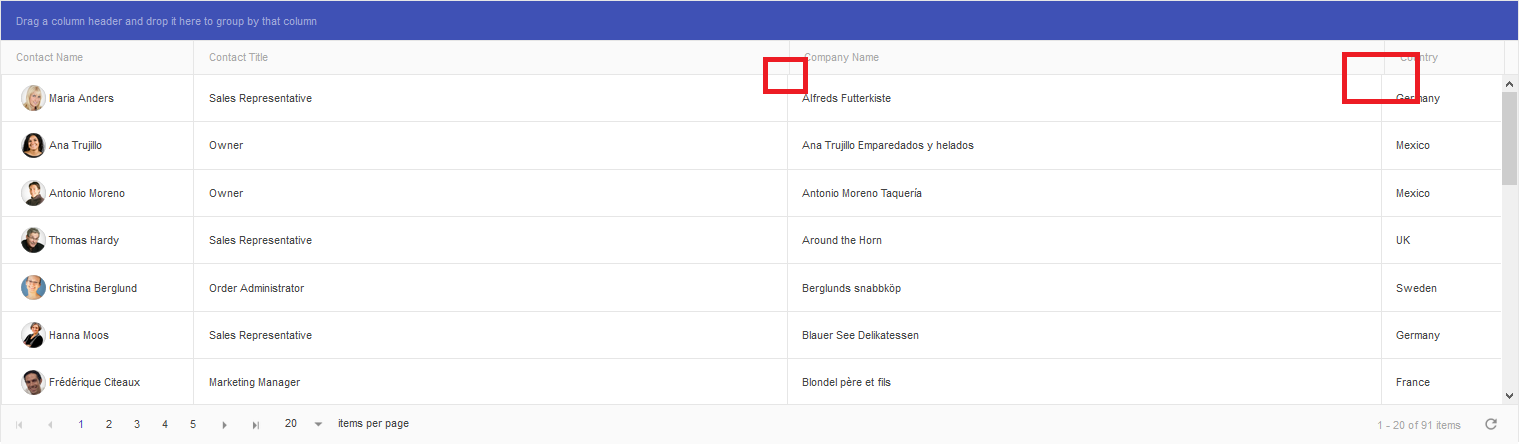This screenshot has width=1520, height=448.
Task: Click Maria Anders' avatar photo
Action: pos(33,98)
